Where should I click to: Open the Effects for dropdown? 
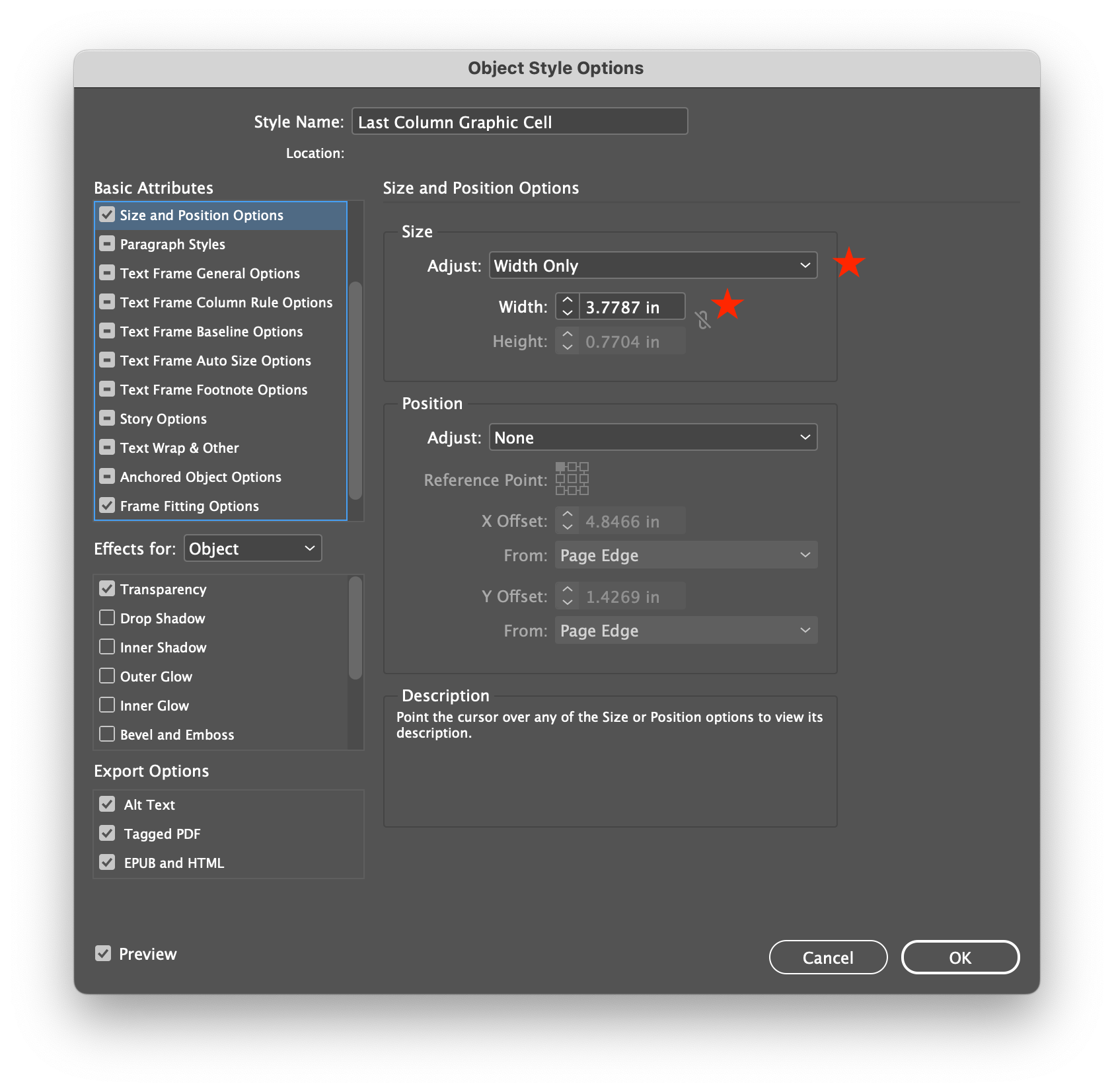(252, 548)
